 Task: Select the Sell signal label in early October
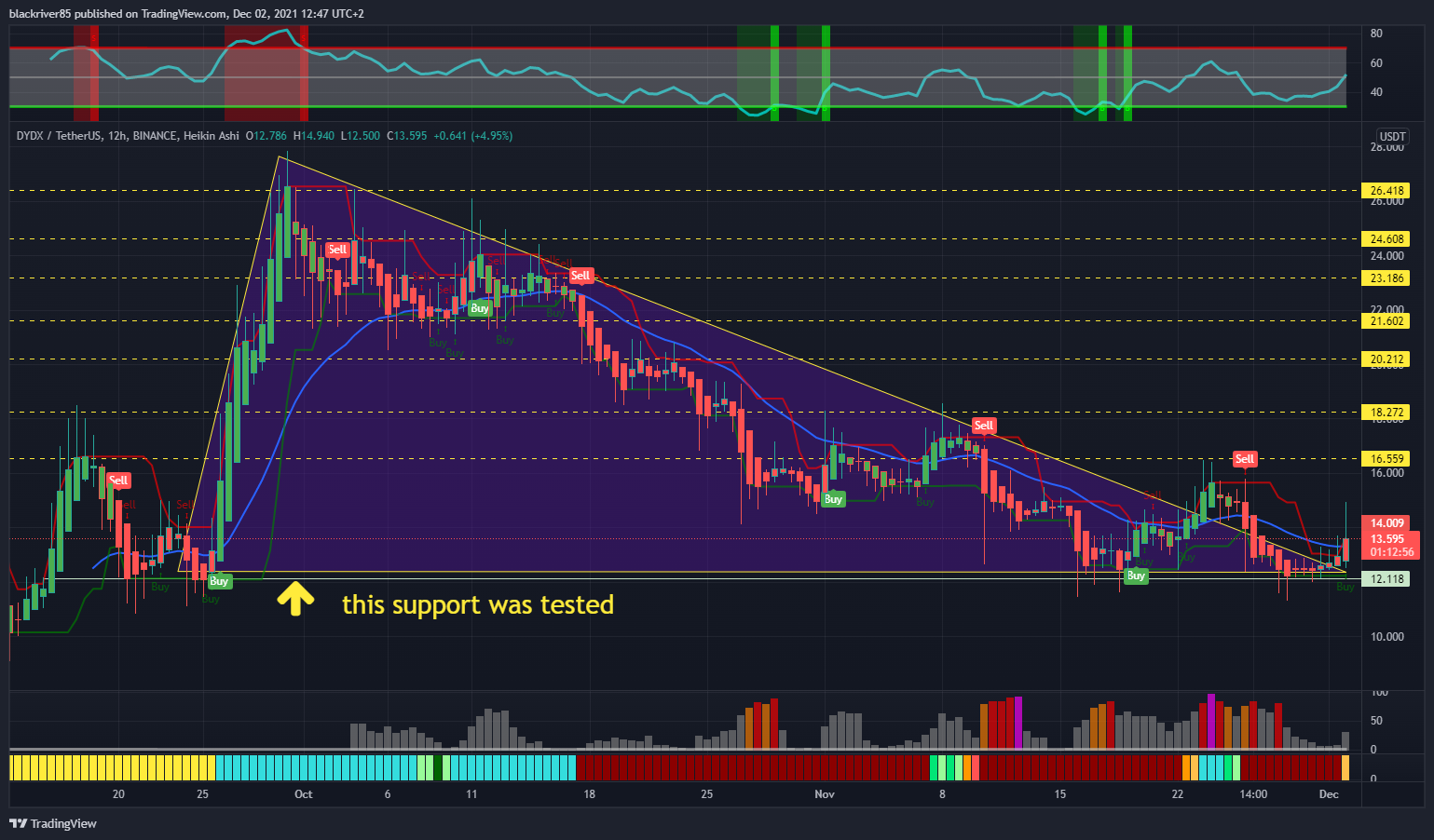point(337,250)
